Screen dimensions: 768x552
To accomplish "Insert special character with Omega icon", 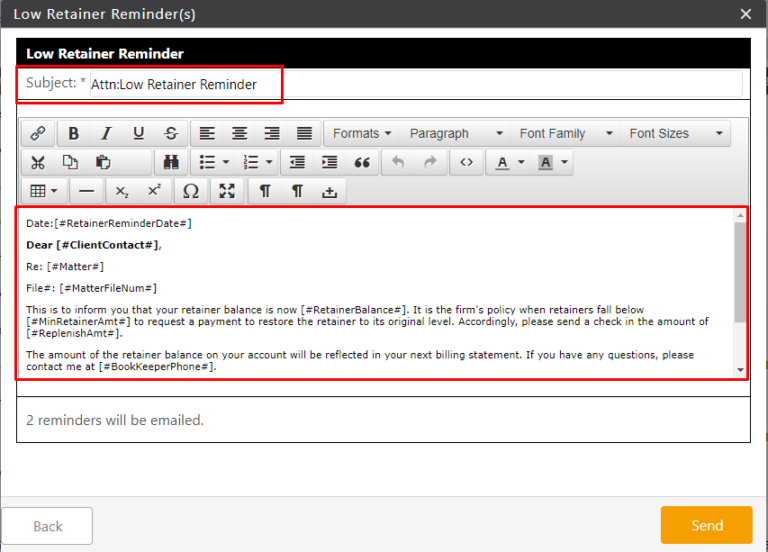I will (x=190, y=191).
